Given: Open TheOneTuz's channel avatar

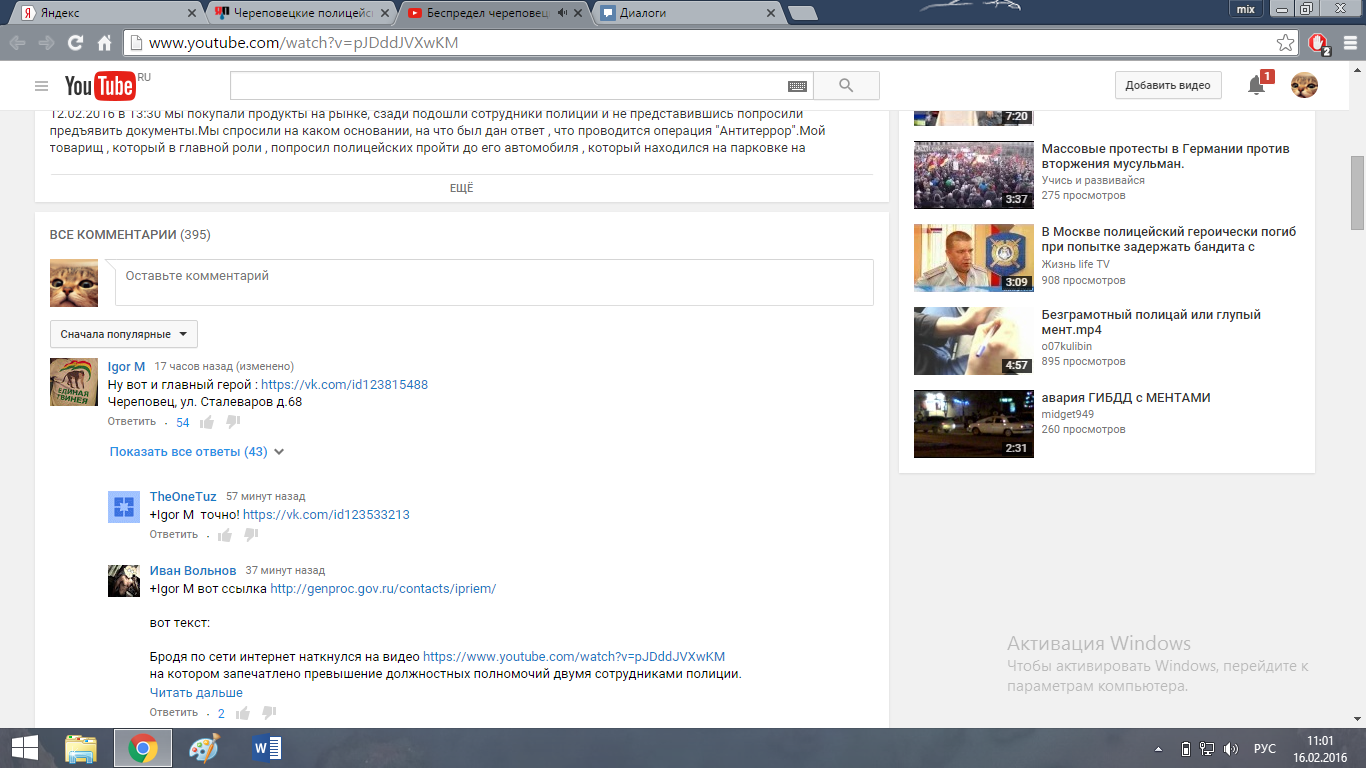Looking at the screenshot, I should [124, 507].
